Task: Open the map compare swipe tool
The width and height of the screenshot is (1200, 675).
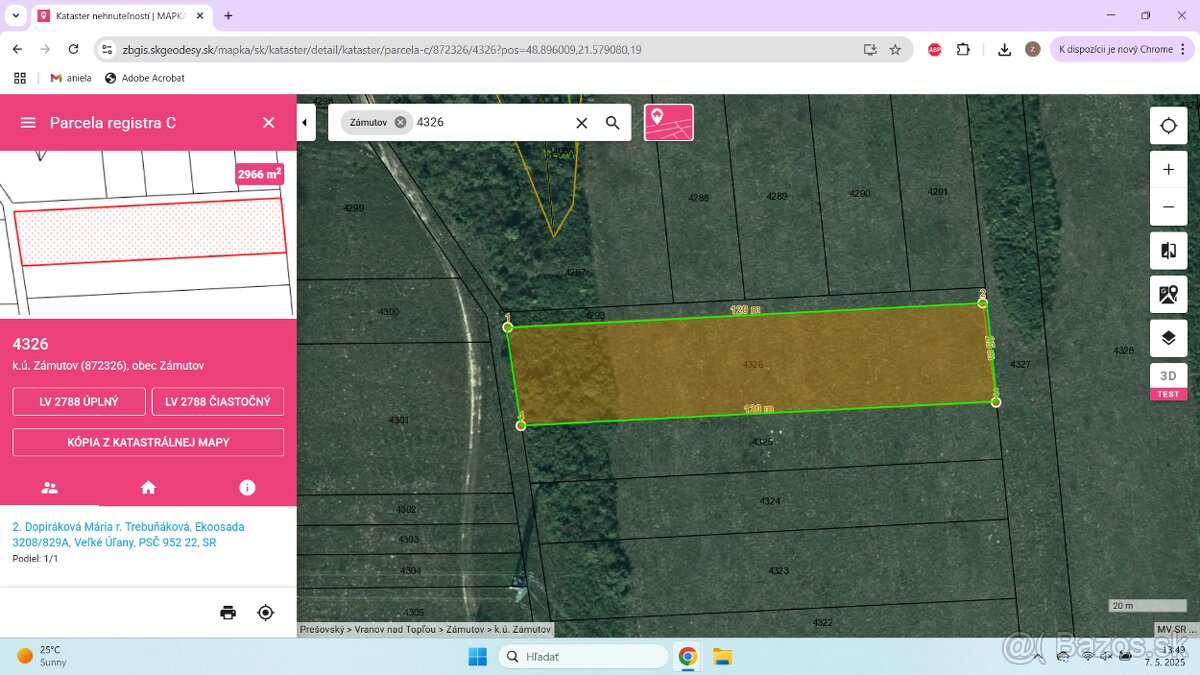Action: click(1168, 251)
